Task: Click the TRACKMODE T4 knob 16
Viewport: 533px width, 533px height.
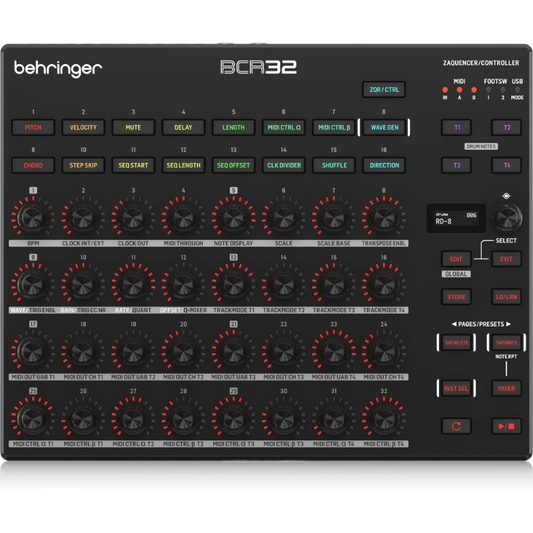Action: click(384, 284)
